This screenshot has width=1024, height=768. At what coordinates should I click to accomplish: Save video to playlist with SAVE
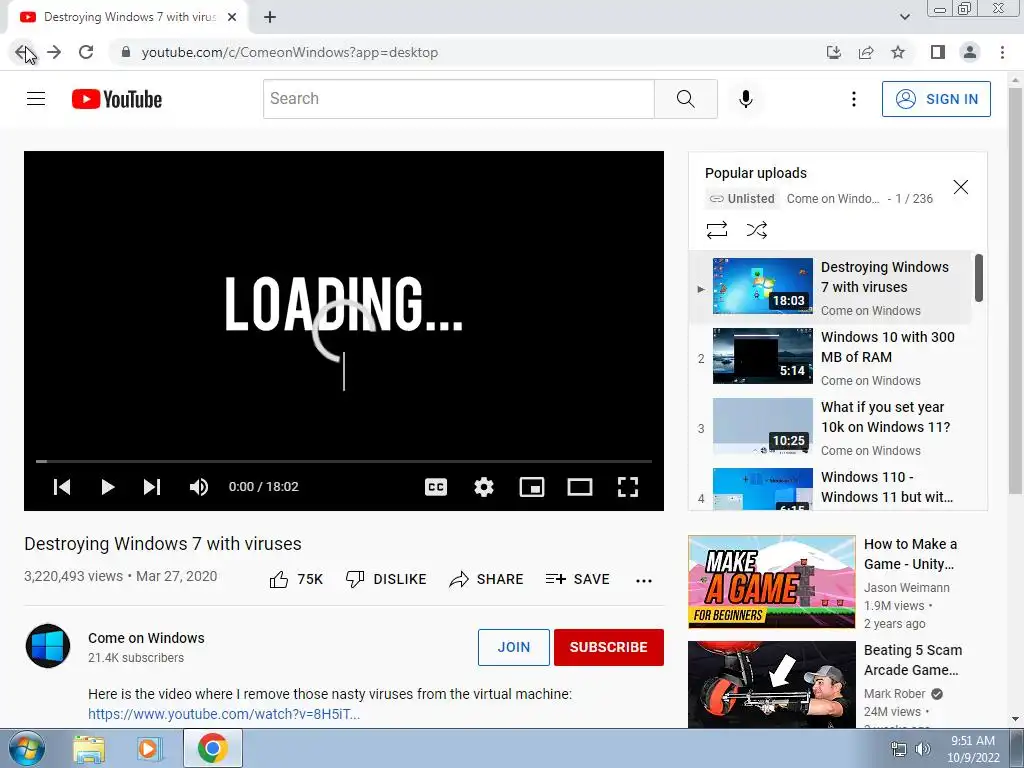click(x=577, y=579)
